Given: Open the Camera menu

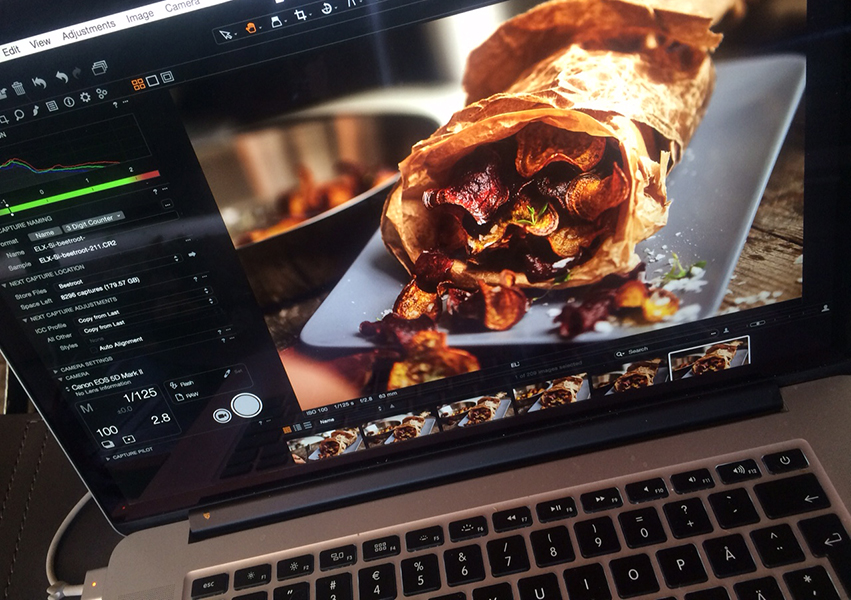Looking at the screenshot, I should pyautogui.click(x=182, y=6).
